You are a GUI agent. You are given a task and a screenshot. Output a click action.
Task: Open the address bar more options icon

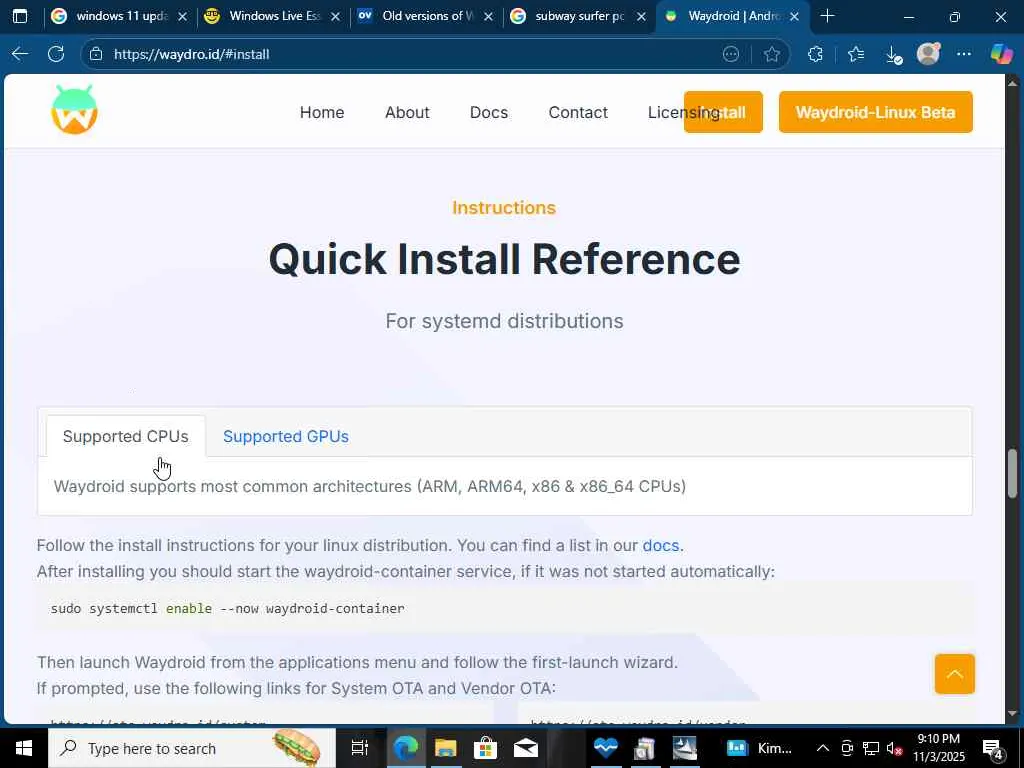pos(731,54)
